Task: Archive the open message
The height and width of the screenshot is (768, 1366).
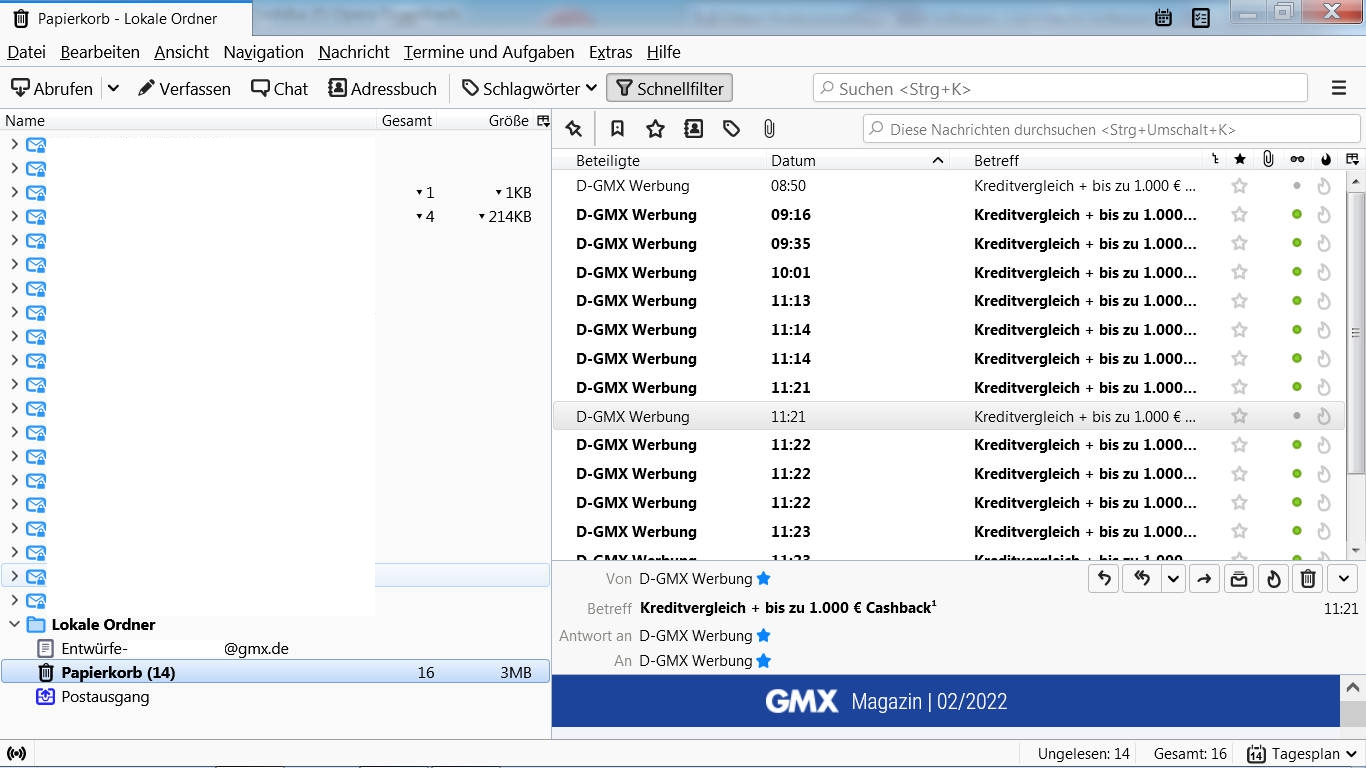Action: (1239, 579)
